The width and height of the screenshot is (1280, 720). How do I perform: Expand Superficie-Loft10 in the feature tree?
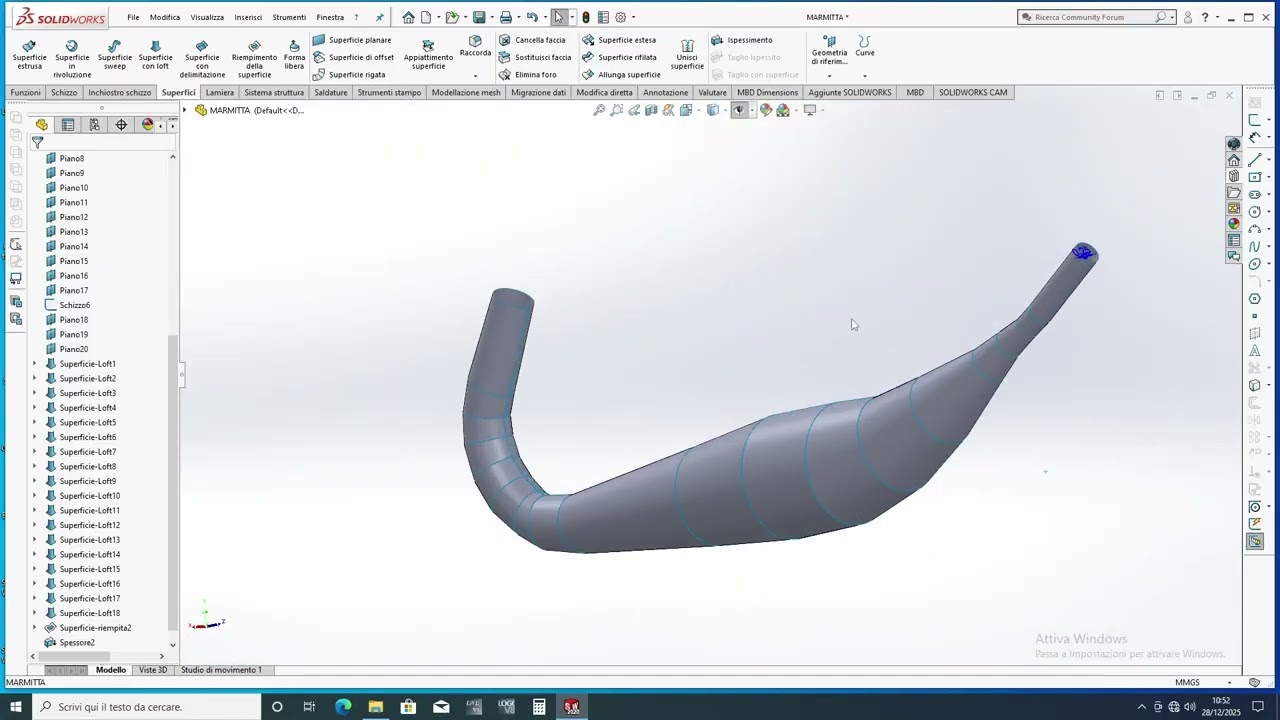coord(35,496)
